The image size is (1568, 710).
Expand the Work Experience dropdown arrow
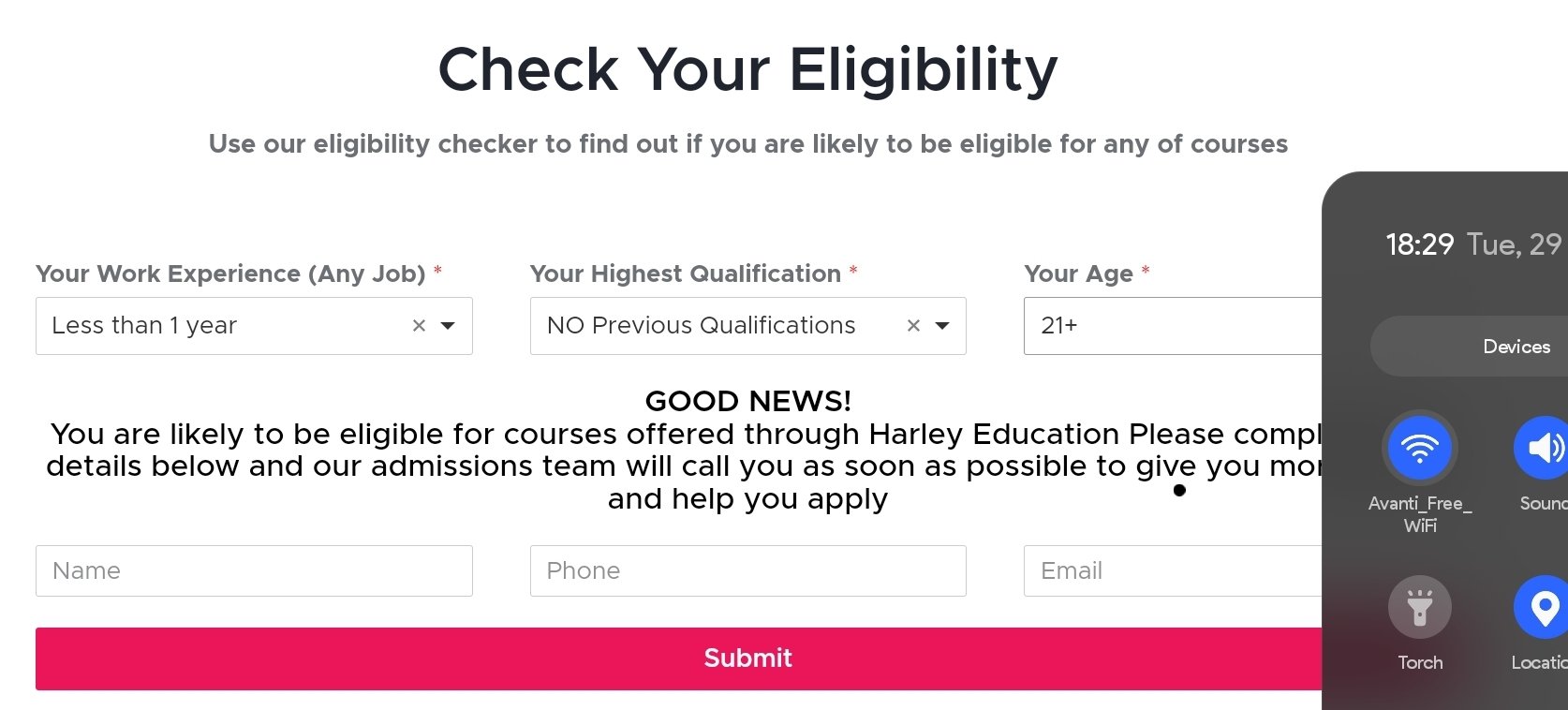(x=448, y=326)
